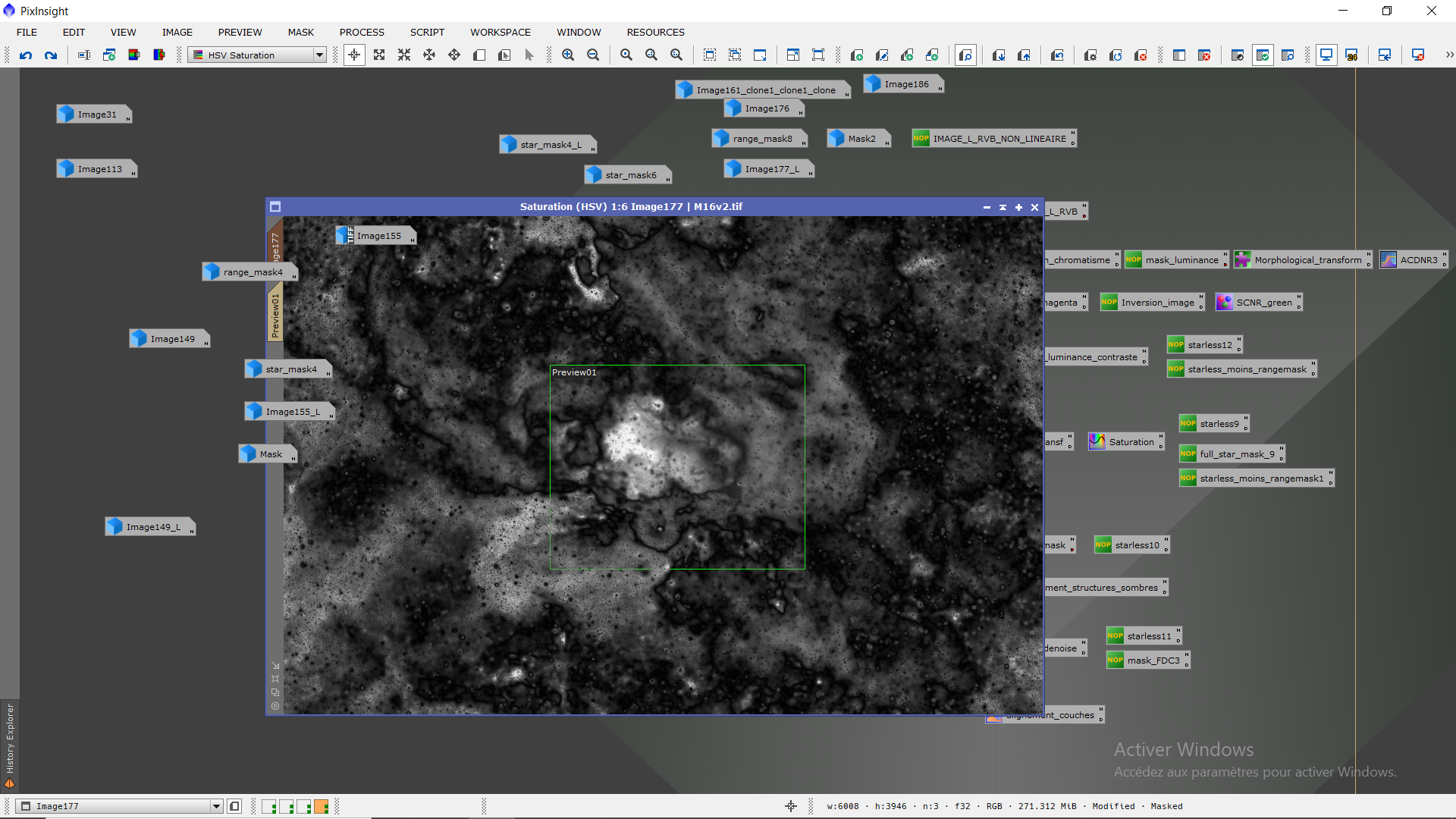
Task: Open the PROCESS menu
Action: [362, 33]
